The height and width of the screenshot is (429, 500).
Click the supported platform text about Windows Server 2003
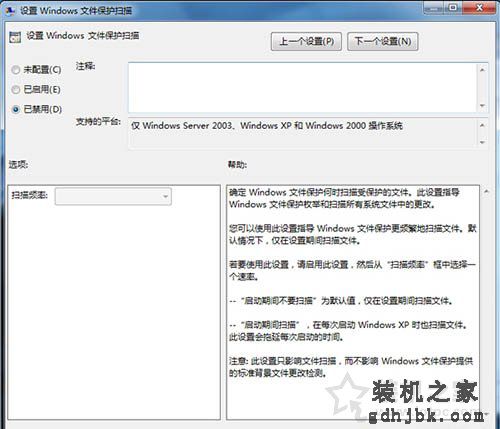tap(267, 126)
